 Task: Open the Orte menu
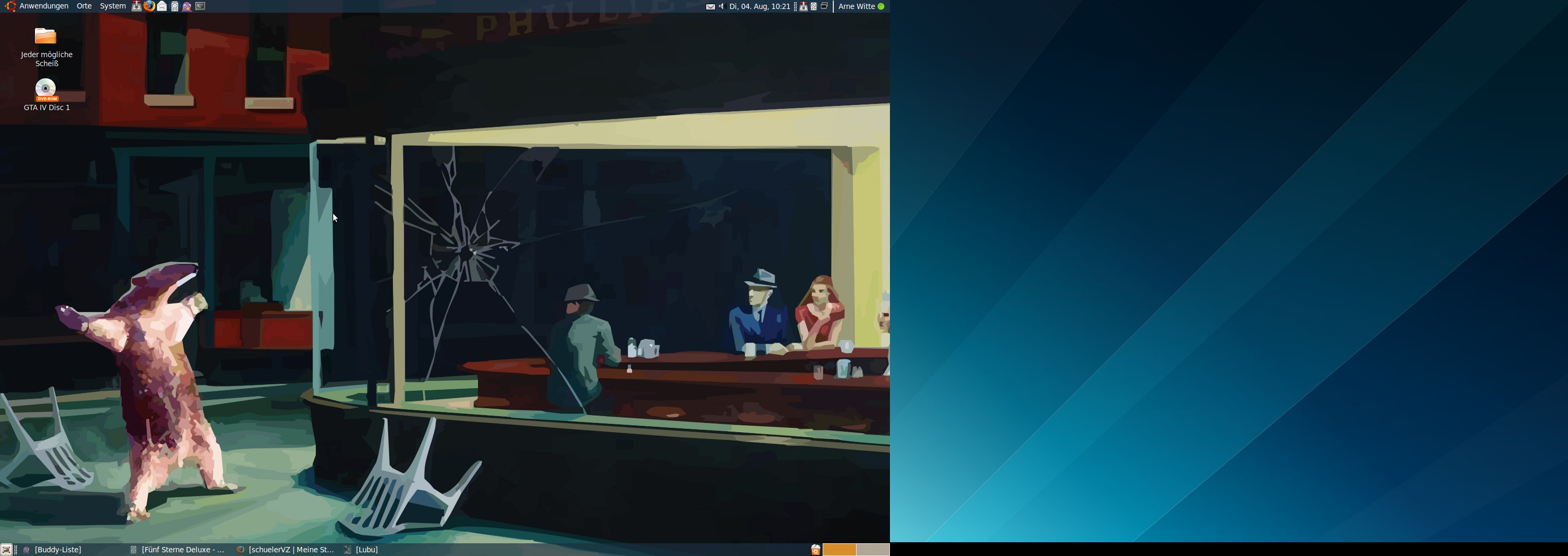coord(84,6)
